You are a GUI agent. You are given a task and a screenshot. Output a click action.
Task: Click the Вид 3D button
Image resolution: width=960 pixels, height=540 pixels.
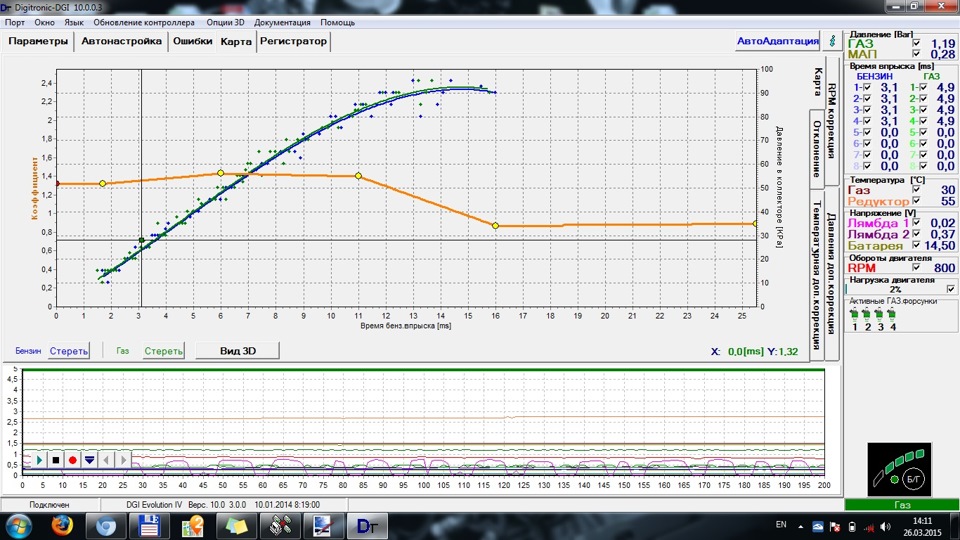pyautogui.click(x=238, y=351)
